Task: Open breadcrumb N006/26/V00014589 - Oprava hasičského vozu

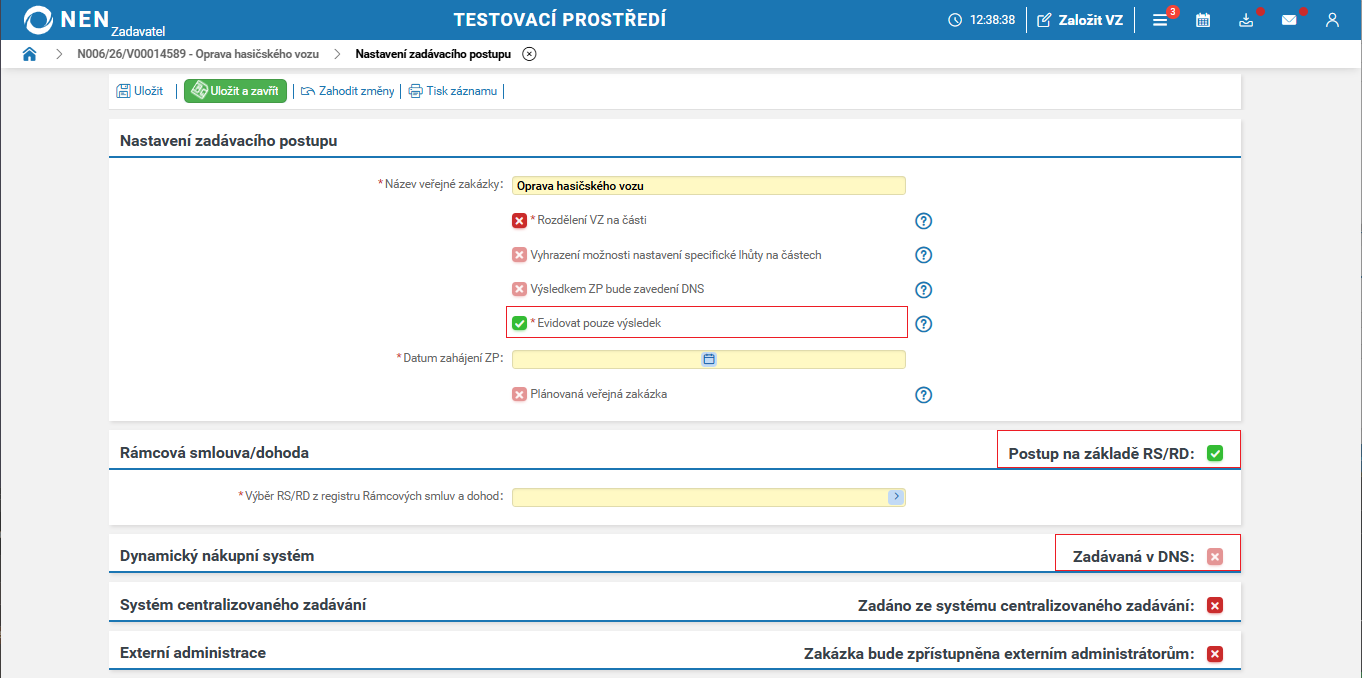Action: [x=198, y=54]
